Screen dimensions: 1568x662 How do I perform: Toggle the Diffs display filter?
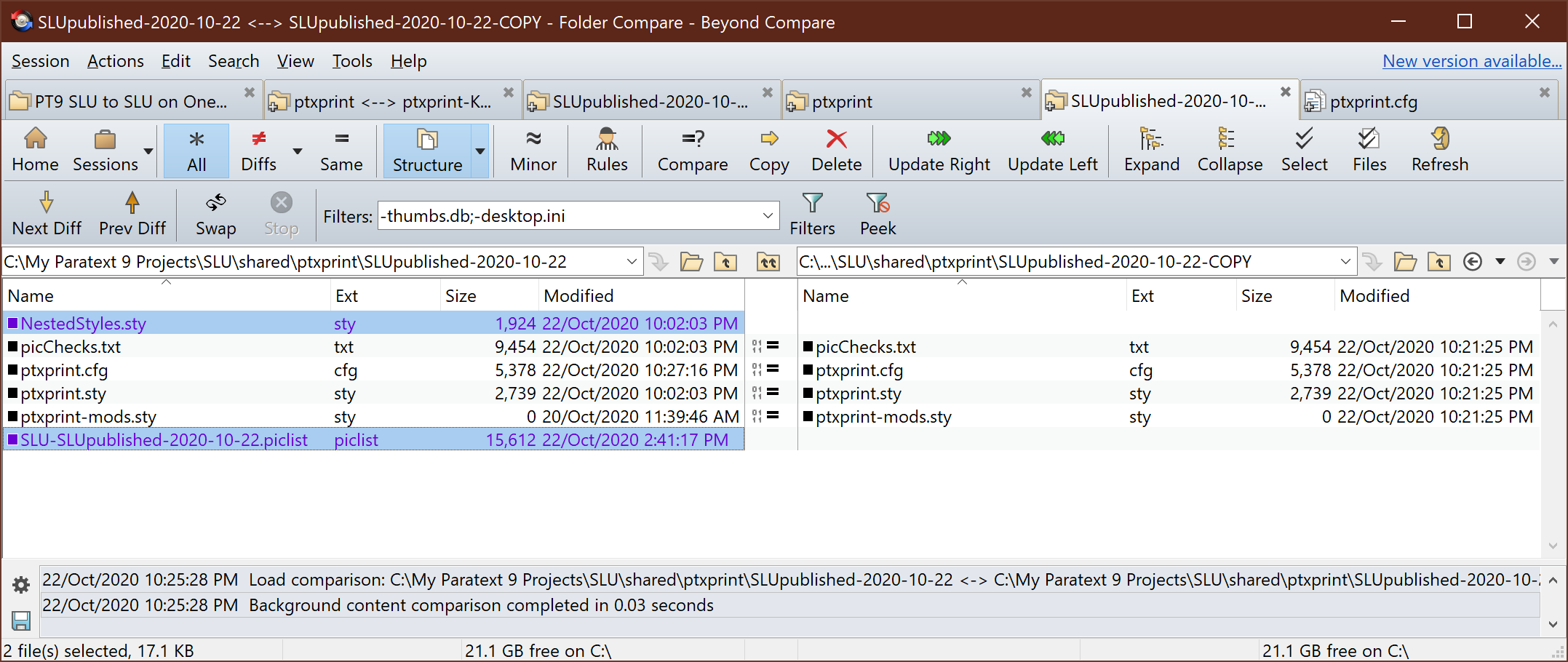[258, 149]
